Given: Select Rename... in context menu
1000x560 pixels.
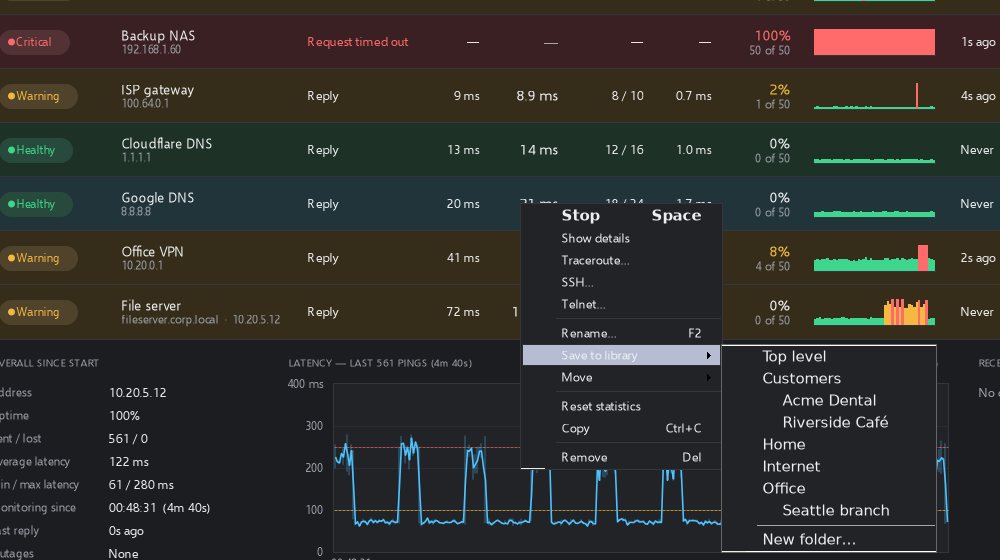Looking at the screenshot, I should coord(622,334).
